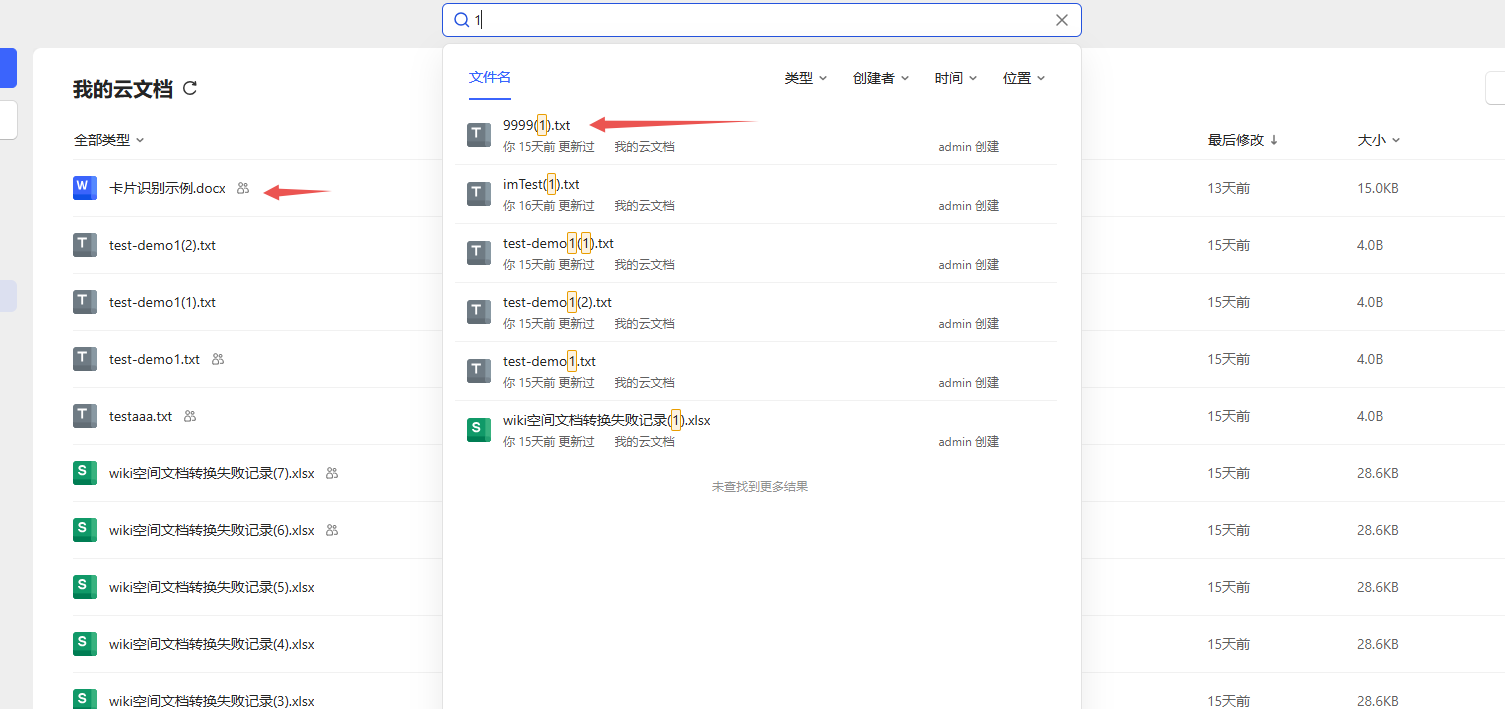Click shared-users icon beside wiki空间文档转换失败记录(6).xlsx
The image size is (1505, 709).
tap(332, 530)
